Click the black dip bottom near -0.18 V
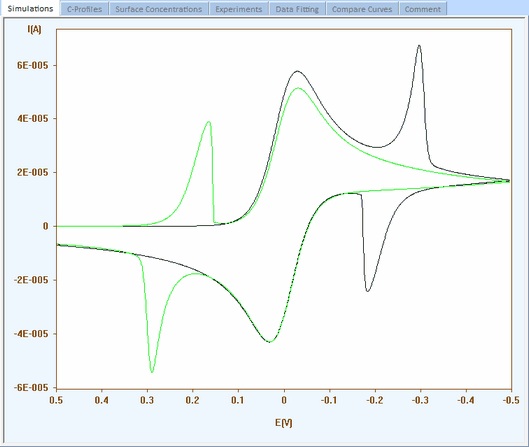Image resolution: width=529 pixels, height=447 pixels. coord(368,291)
